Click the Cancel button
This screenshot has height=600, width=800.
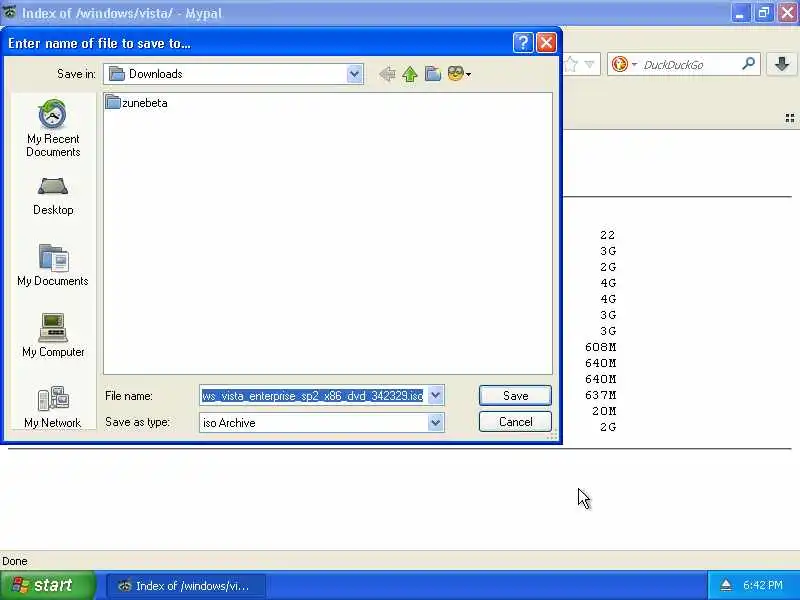pyautogui.click(x=515, y=422)
